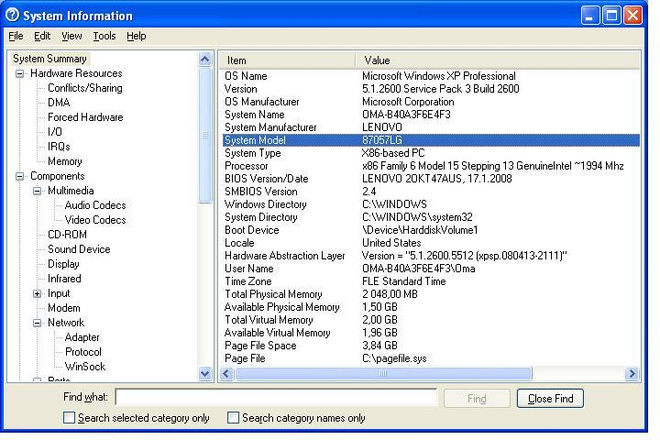660x440 pixels.
Task: Open the Edit menu
Action: point(42,36)
